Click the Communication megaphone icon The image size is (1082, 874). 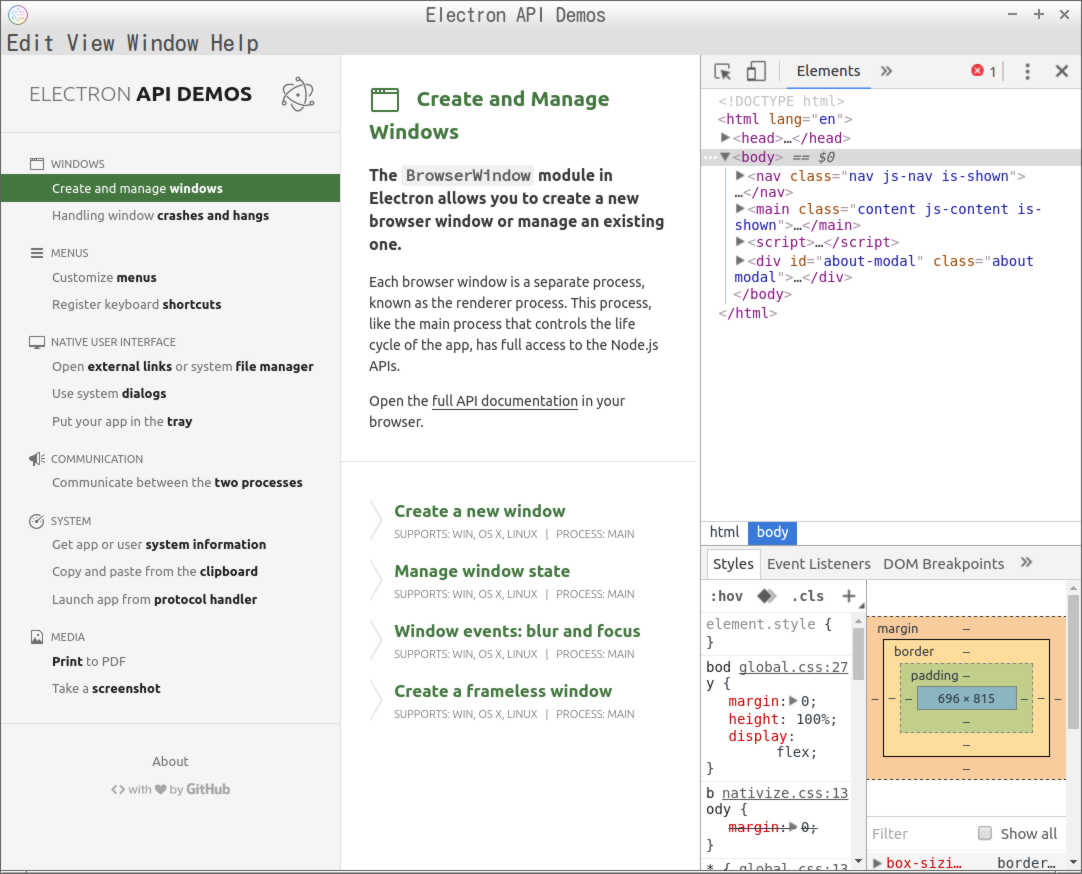(x=37, y=459)
